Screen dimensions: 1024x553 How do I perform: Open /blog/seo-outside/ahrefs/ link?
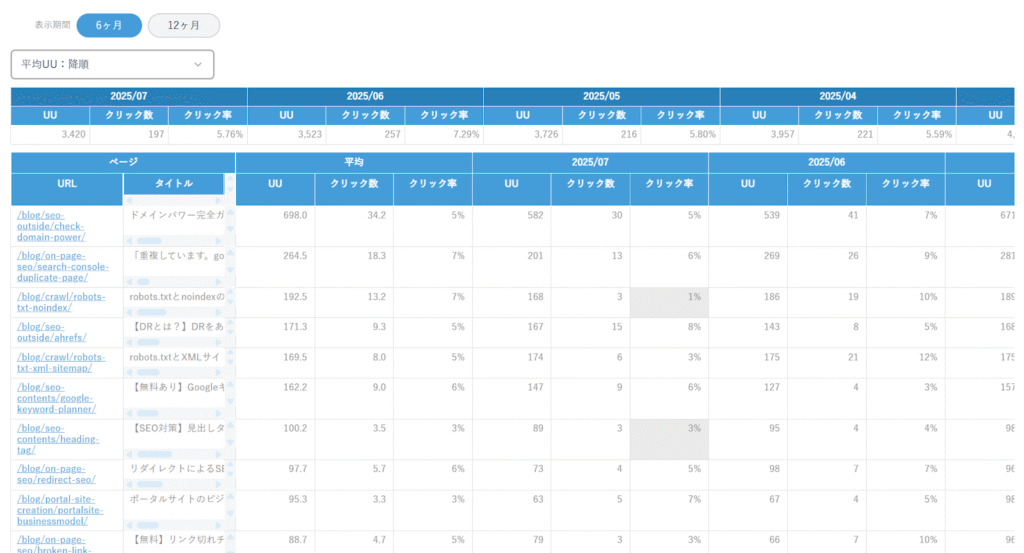(x=52, y=332)
